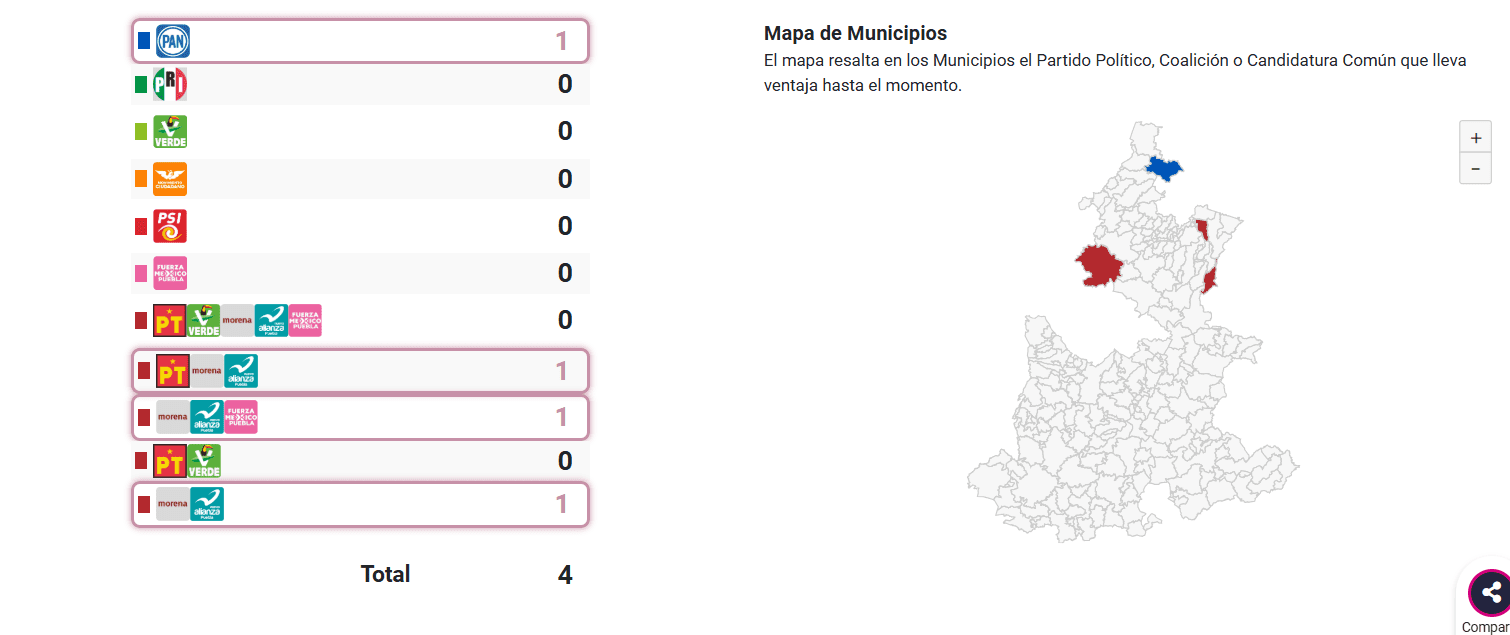Zoom in the municipality map
The height and width of the screenshot is (635, 1510).
pyautogui.click(x=1475, y=138)
